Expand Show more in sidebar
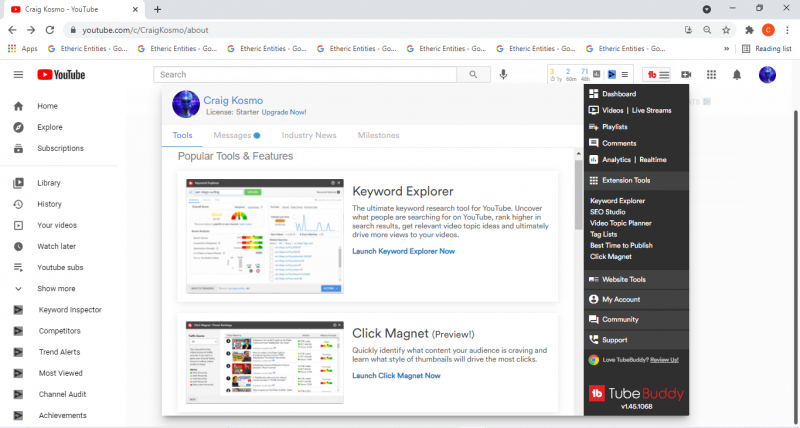Viewport: 800px width, 428px height. 56,288
